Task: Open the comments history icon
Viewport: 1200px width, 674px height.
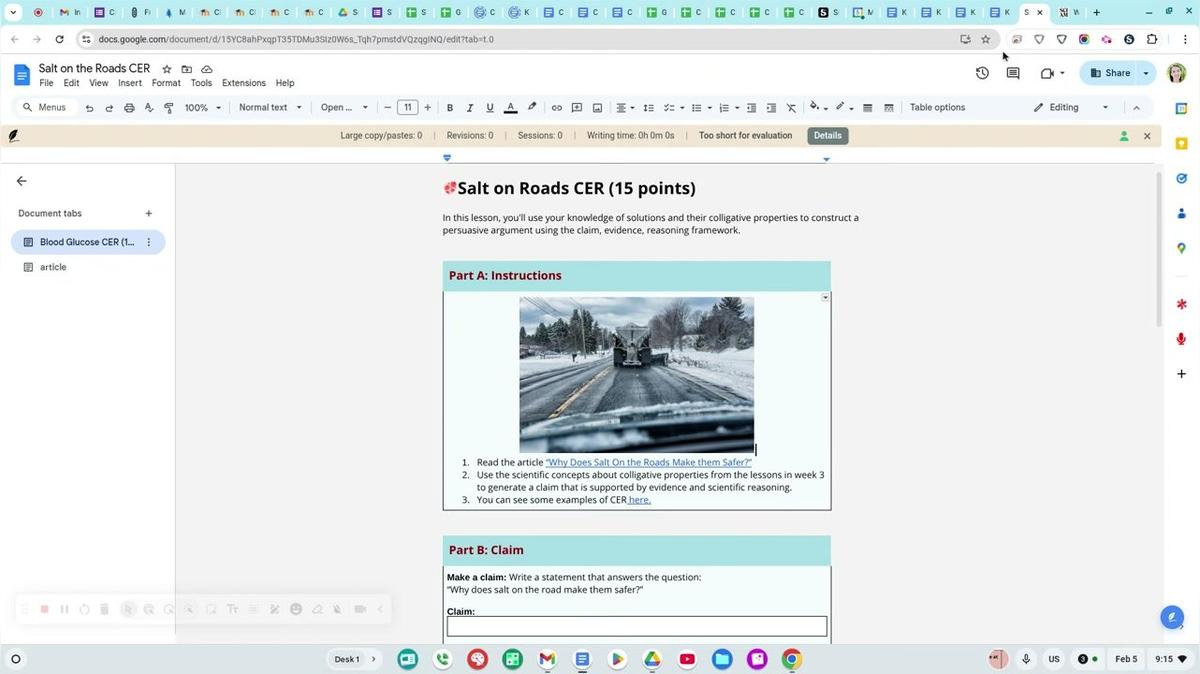Action: coord(1013,73)
